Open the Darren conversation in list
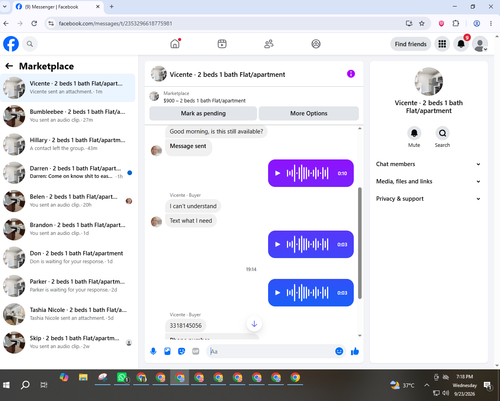Image resolution: width=500 pixels, height=401 pixels. [68, 172]
